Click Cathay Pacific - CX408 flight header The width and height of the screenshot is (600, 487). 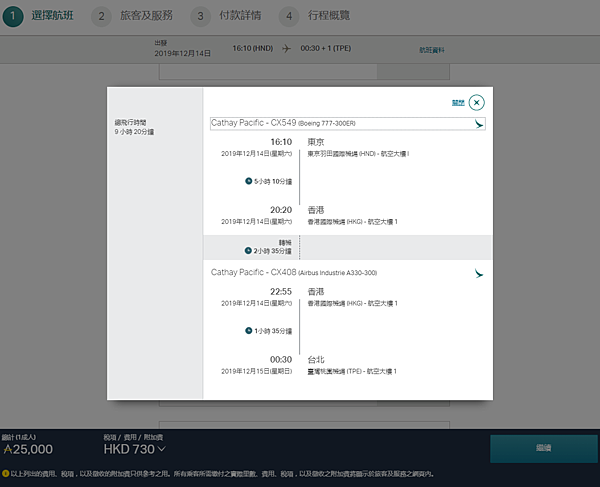(294, 272)
